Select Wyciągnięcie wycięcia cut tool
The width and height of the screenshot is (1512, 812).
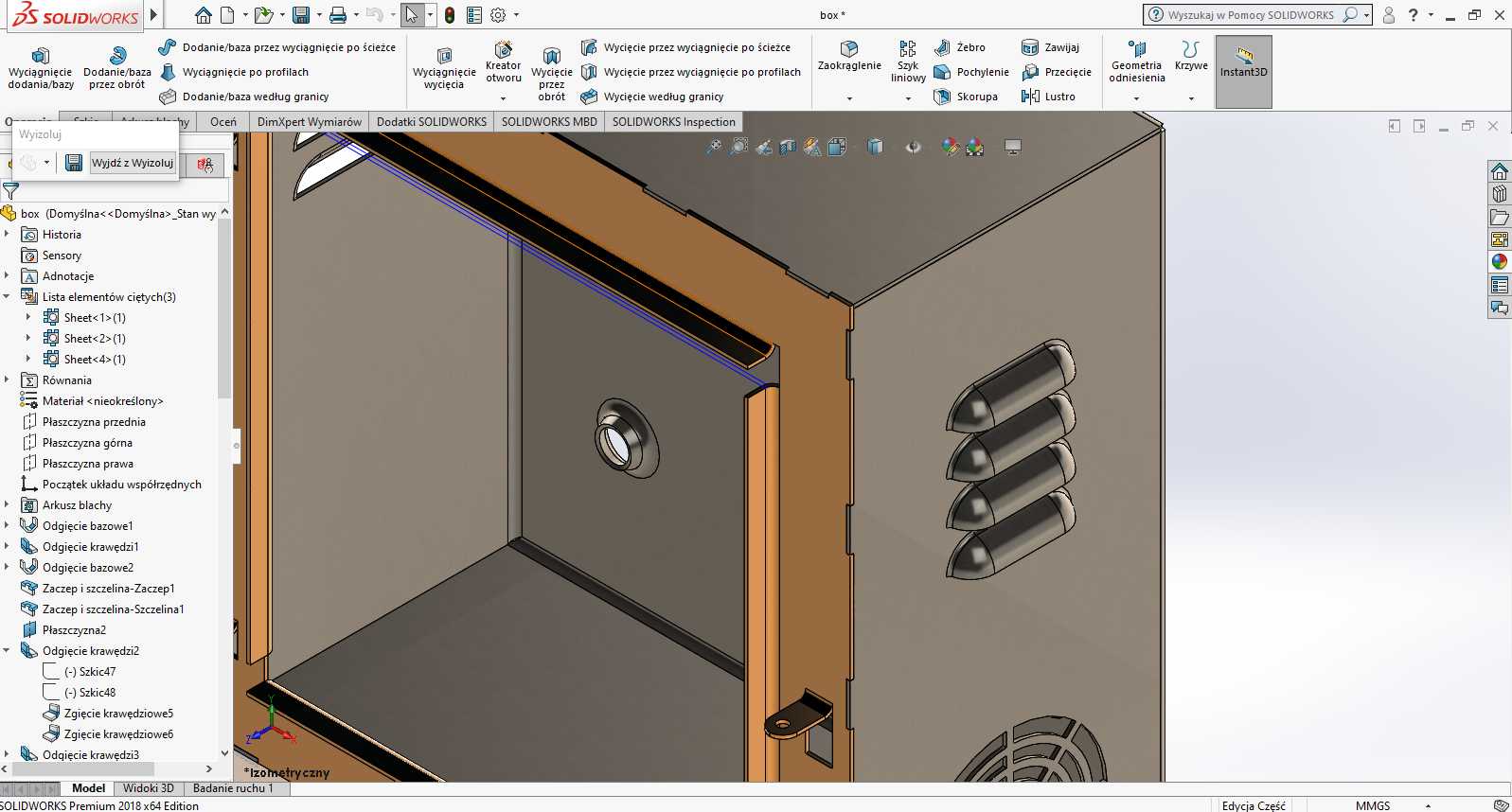[444, 69]
